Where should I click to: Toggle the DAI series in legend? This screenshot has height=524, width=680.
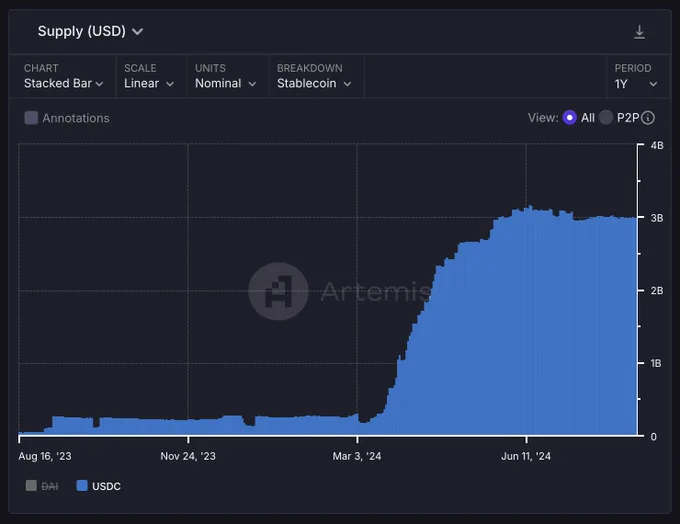coord(42,486)
